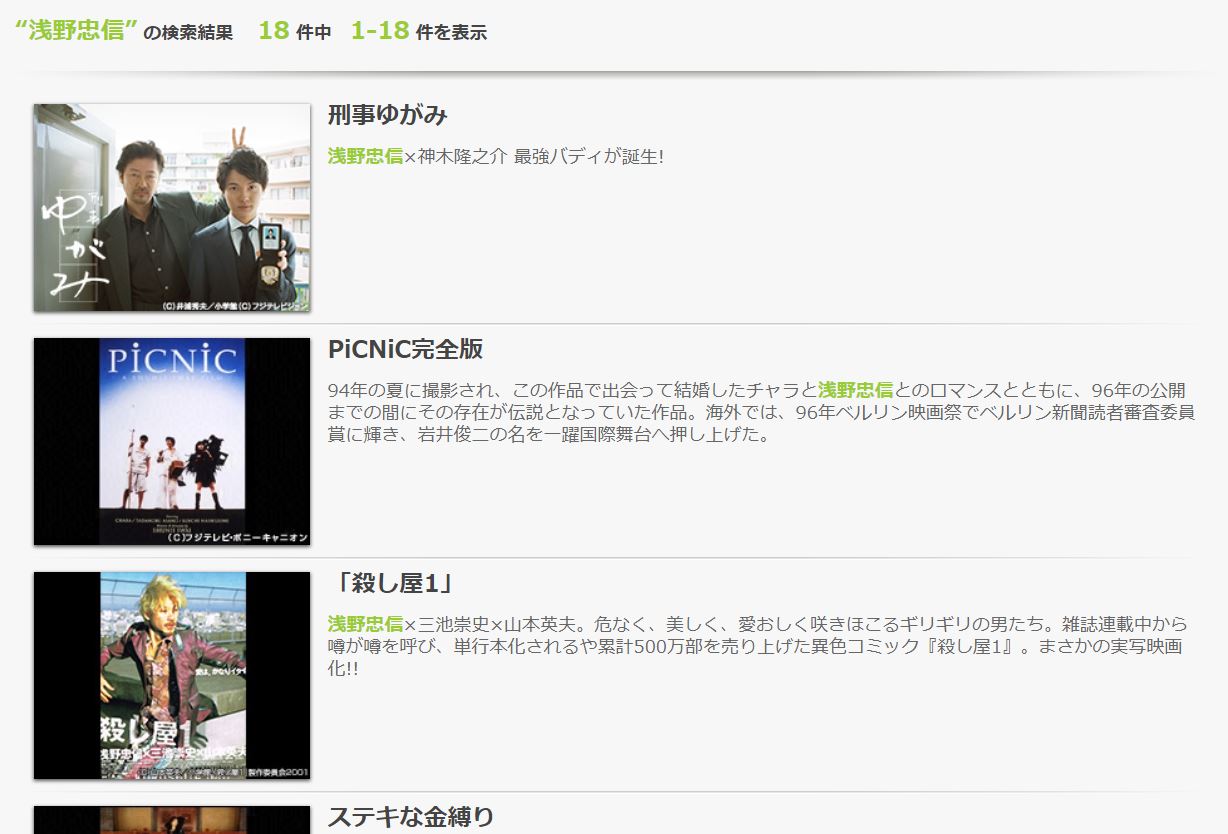Click the 18 件中 result count
The width and height of the screenshot is (1228, 834).
(294, 31)
